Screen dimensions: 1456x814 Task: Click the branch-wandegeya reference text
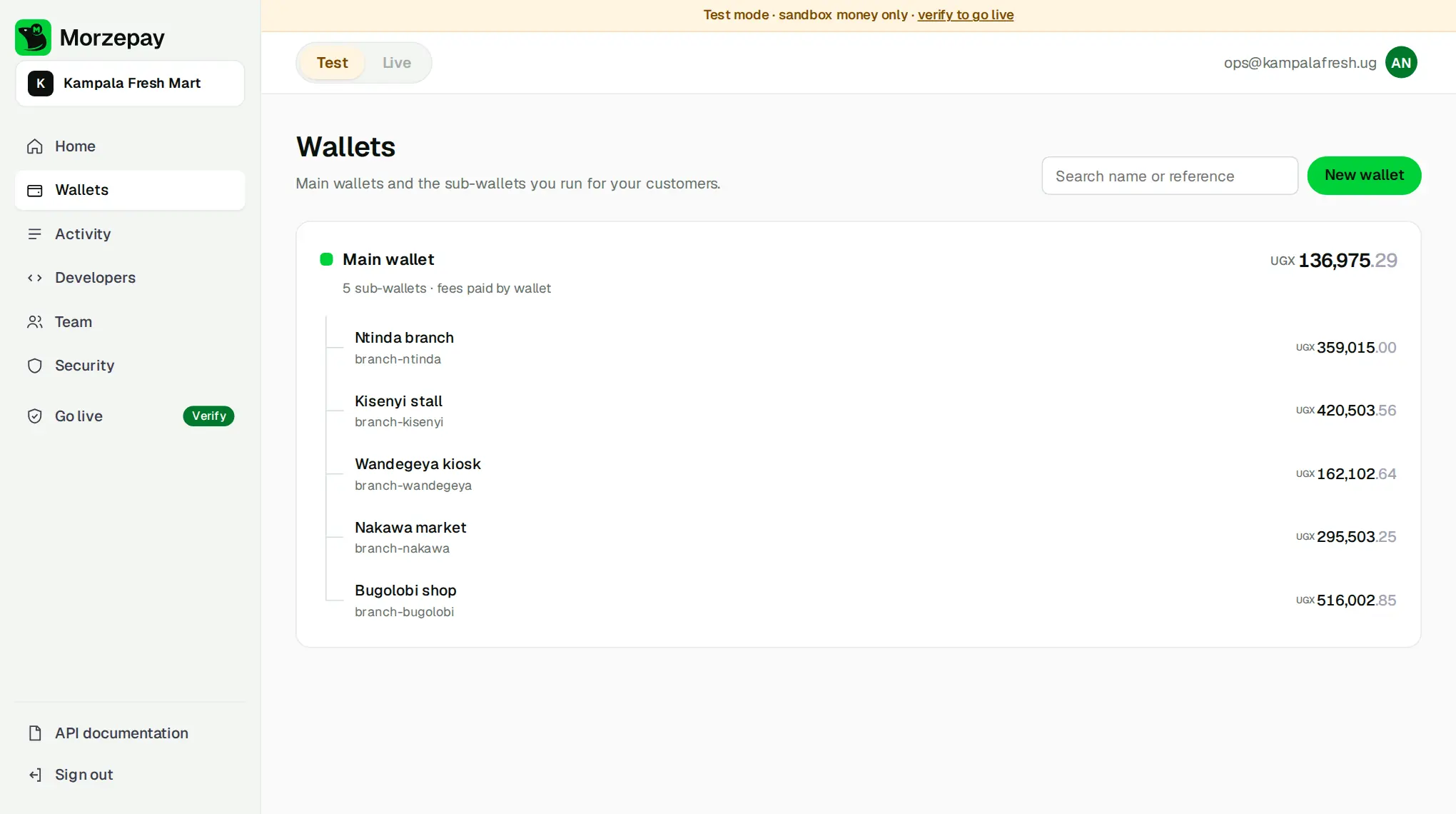coord(413,486)
